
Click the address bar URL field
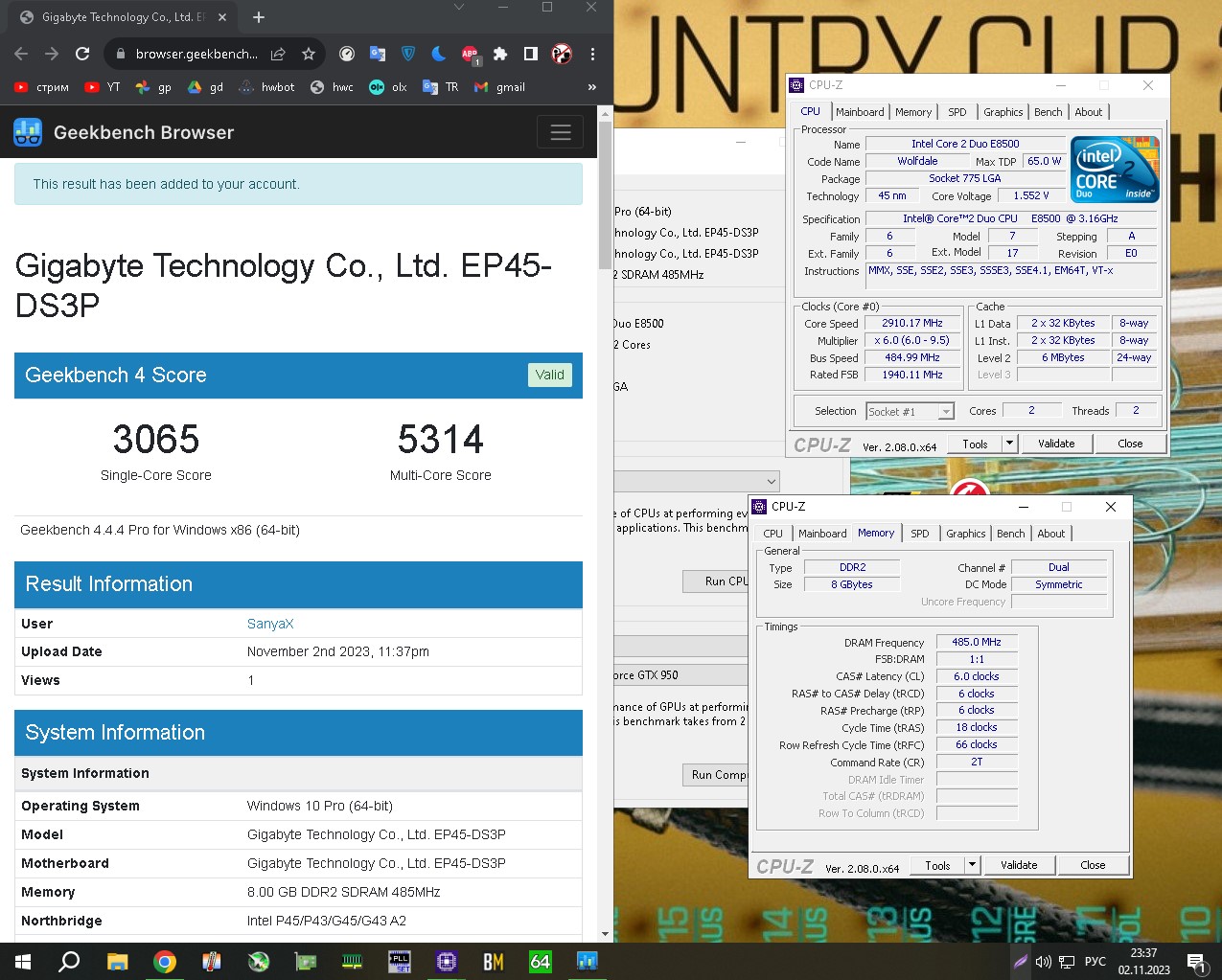click(196, 54)
